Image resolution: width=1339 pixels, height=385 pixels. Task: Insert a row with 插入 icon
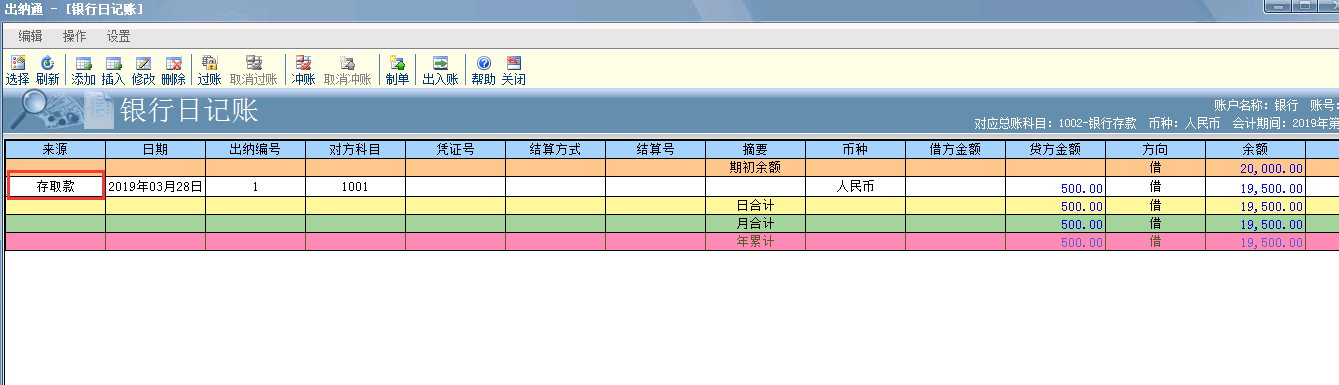(x=113, y=70)
